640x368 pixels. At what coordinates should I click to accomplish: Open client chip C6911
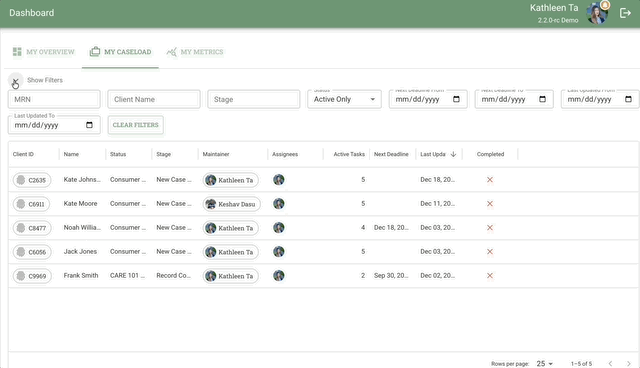click(x=31, y=204)
